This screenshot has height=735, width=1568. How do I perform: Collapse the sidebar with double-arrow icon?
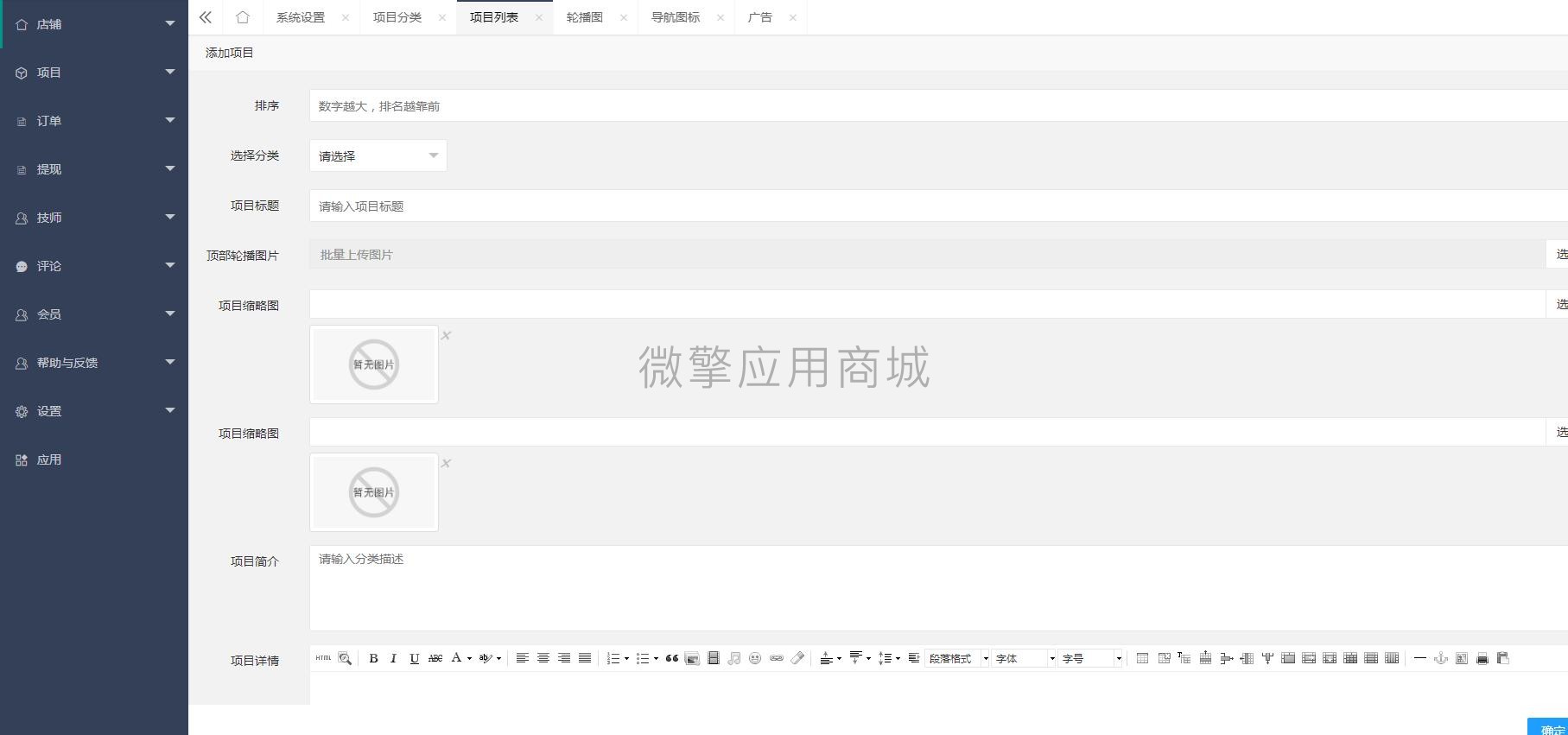click(206, 17)
